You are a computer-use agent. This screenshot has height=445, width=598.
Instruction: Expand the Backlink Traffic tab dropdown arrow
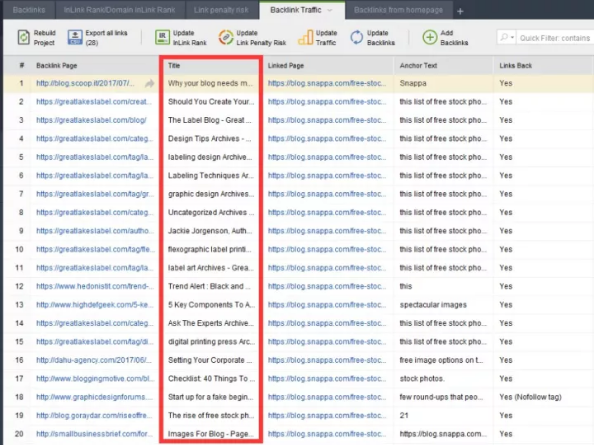[330, 10]
